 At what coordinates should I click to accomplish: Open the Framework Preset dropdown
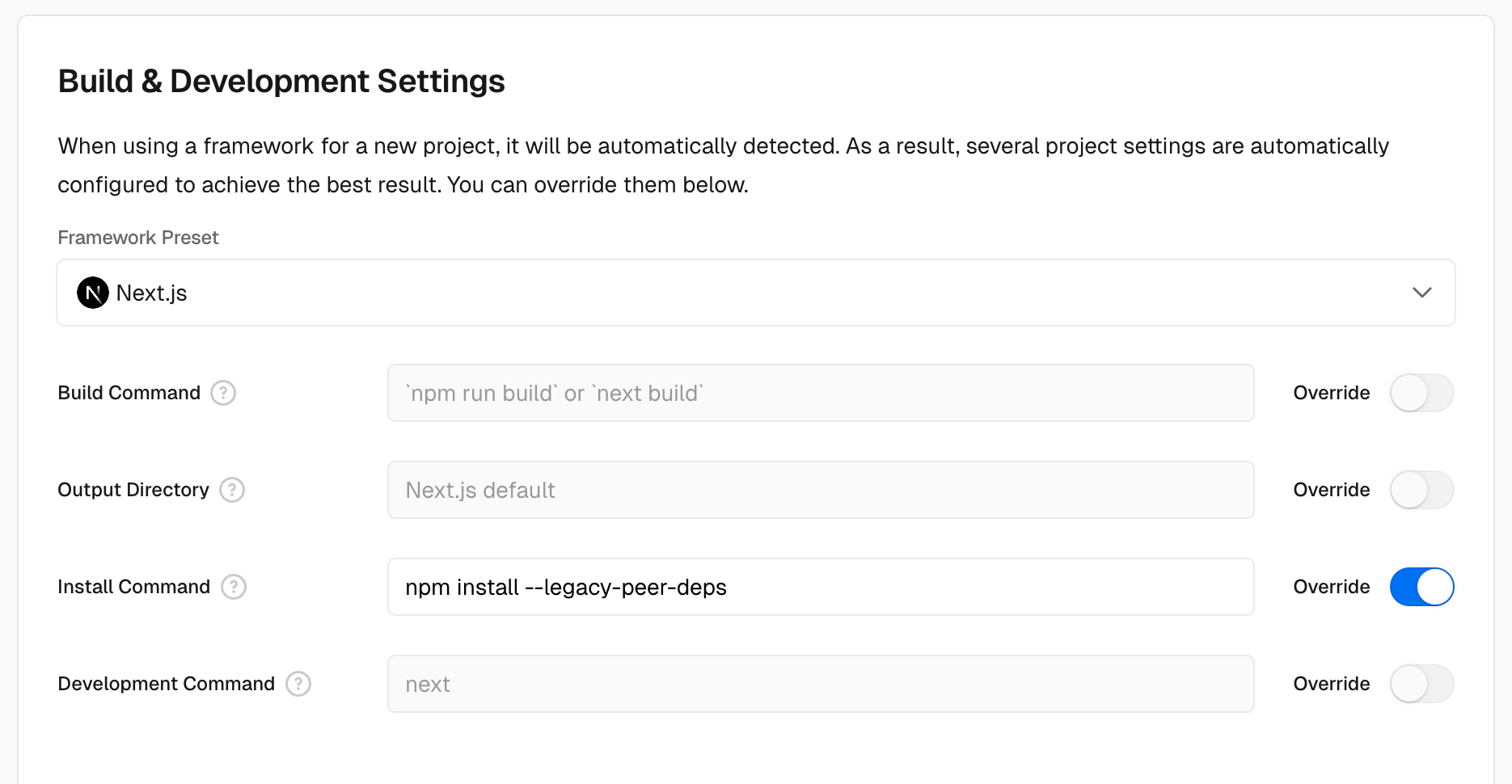coord(756,293)
